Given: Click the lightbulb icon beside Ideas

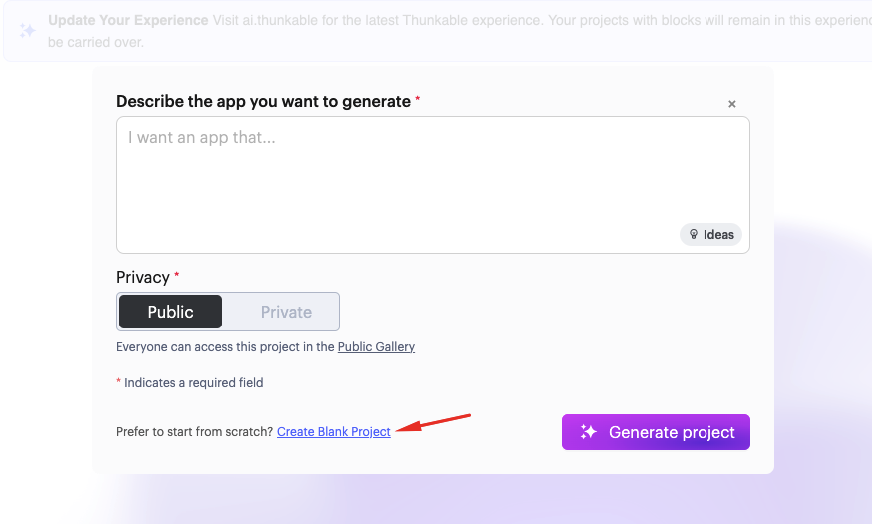Looking at the screenshot, I should (x=694, y=235).
